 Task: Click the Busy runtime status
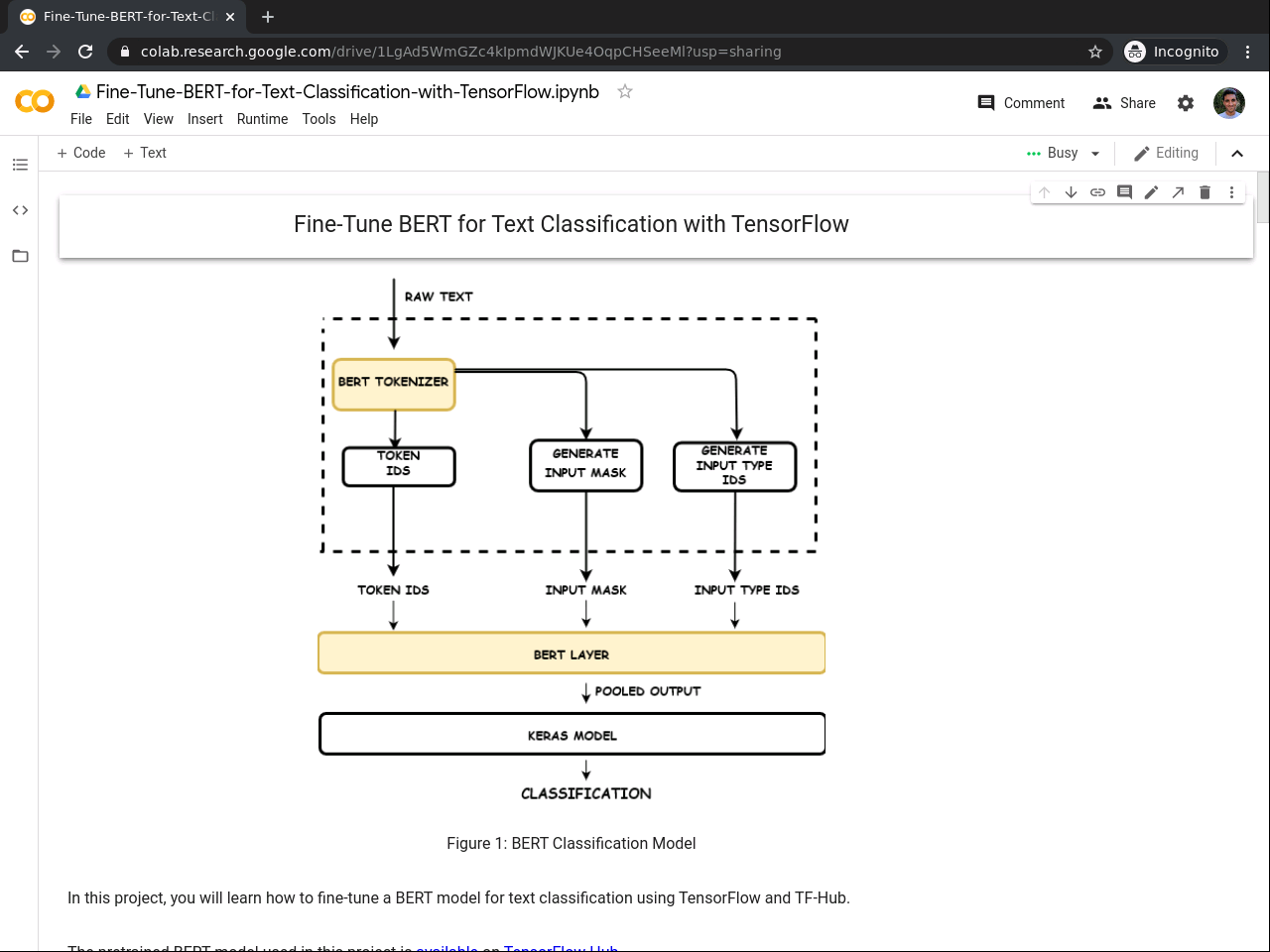pyautogui.click(x=1053, y=153)
